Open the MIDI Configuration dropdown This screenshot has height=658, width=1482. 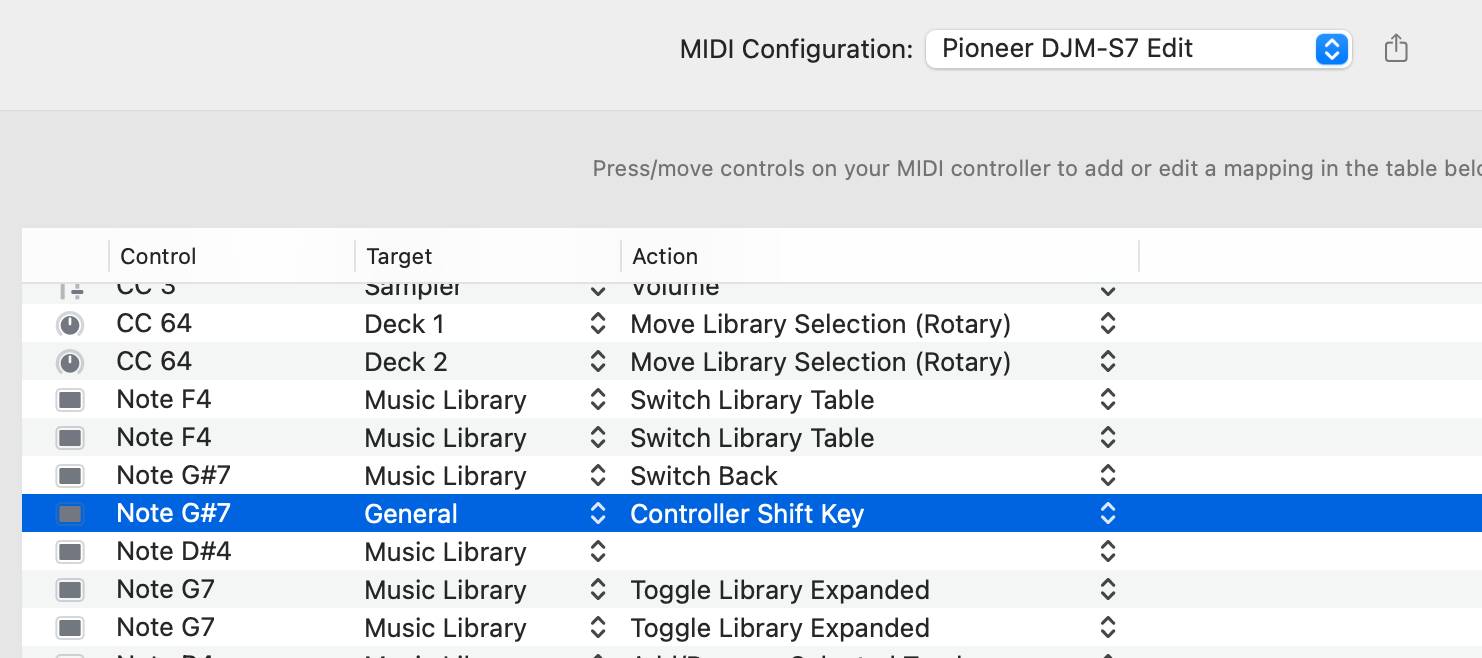(x=1139, y=48)
